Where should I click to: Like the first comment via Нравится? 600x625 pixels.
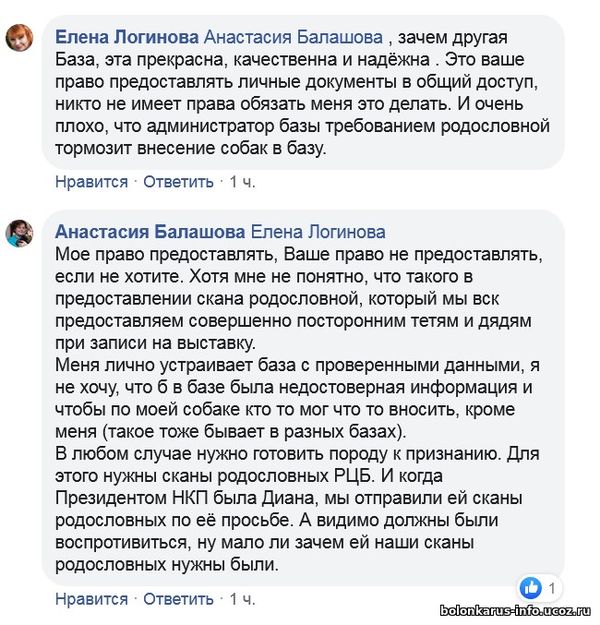[91, 182]
